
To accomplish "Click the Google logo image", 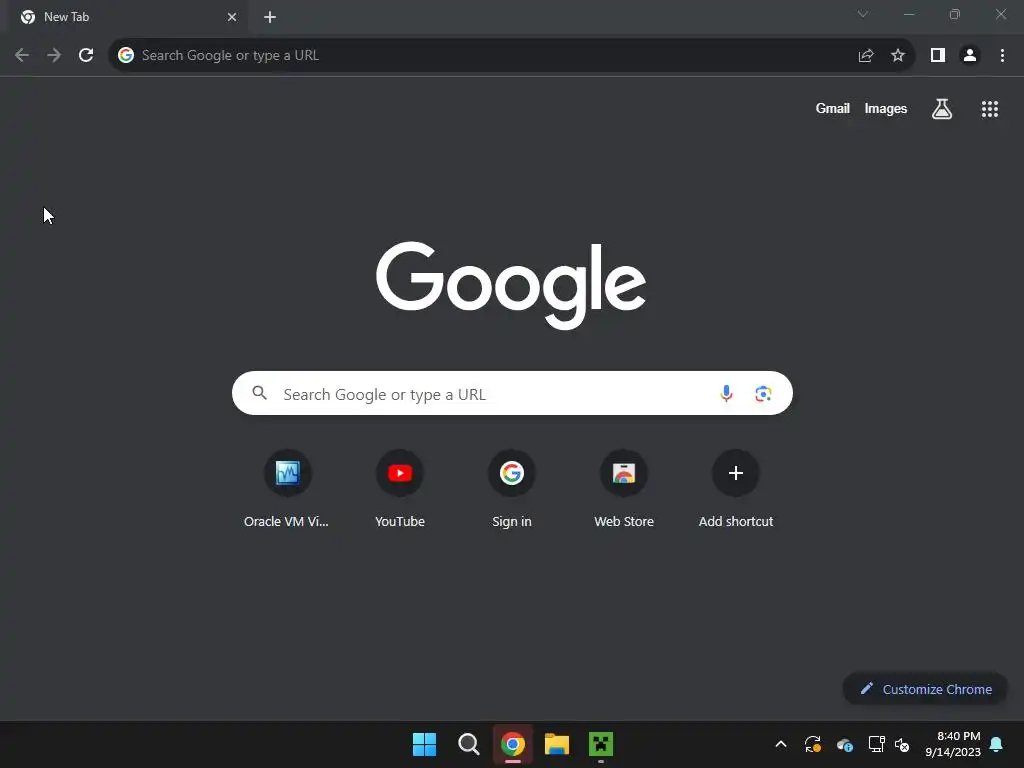I will coord(511,285).
